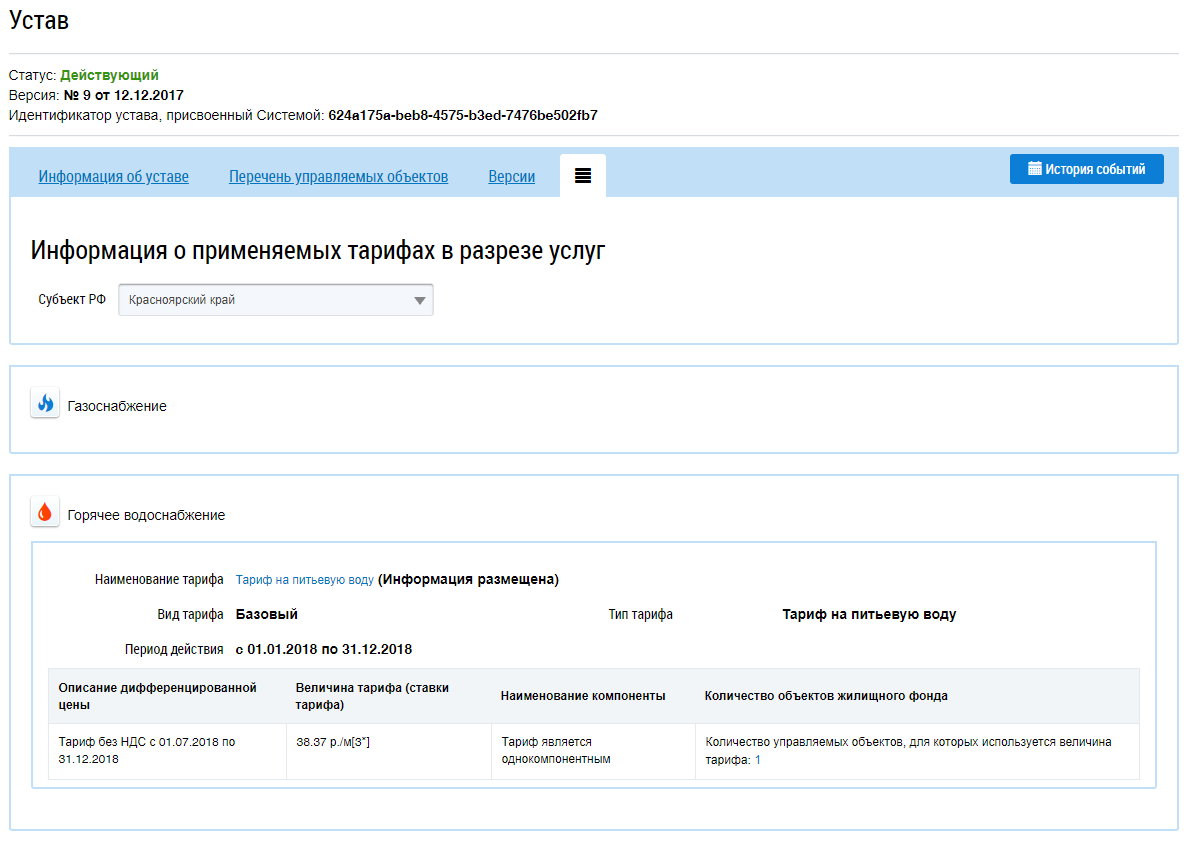
Task: Expand the Субъект РФ dropdown
Action: 276,299
